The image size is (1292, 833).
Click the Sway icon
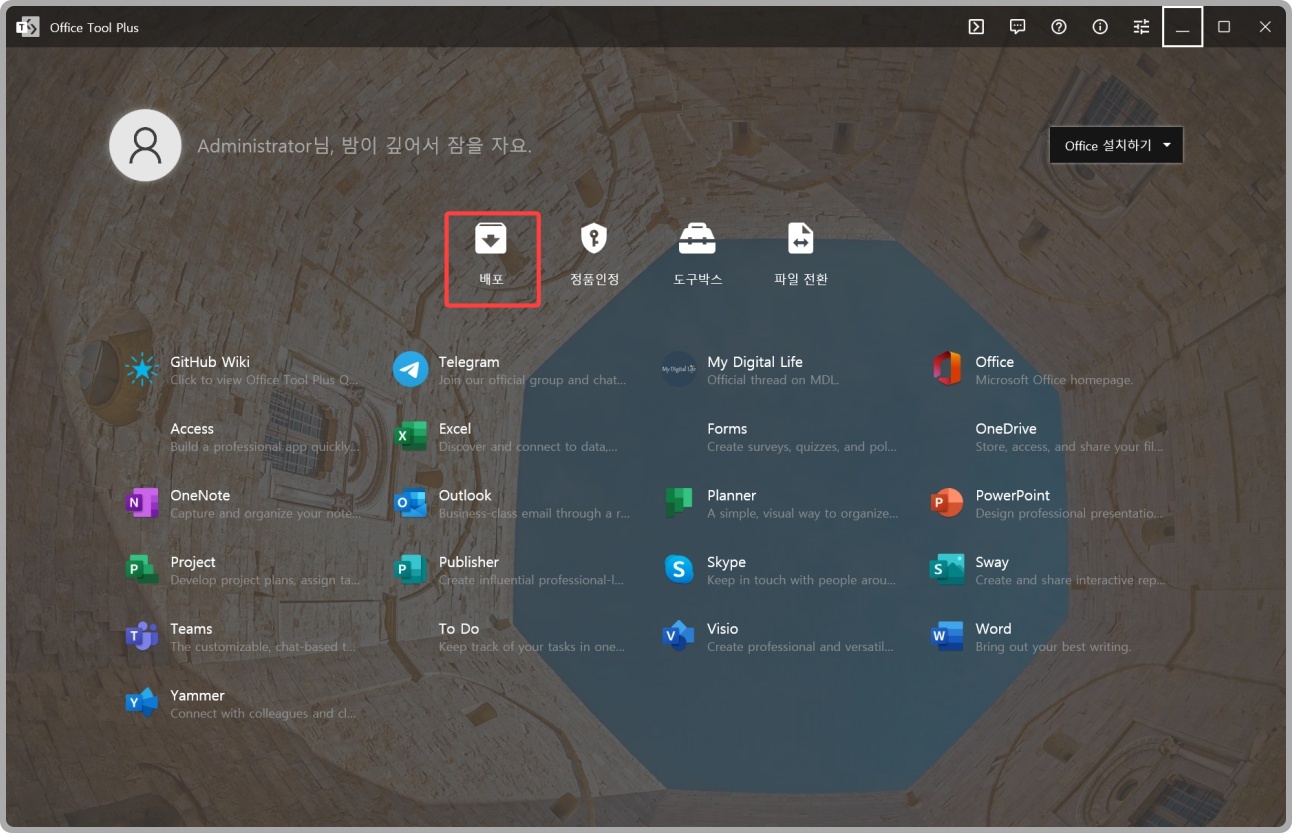pyautogui.click(x=947, y=570)
